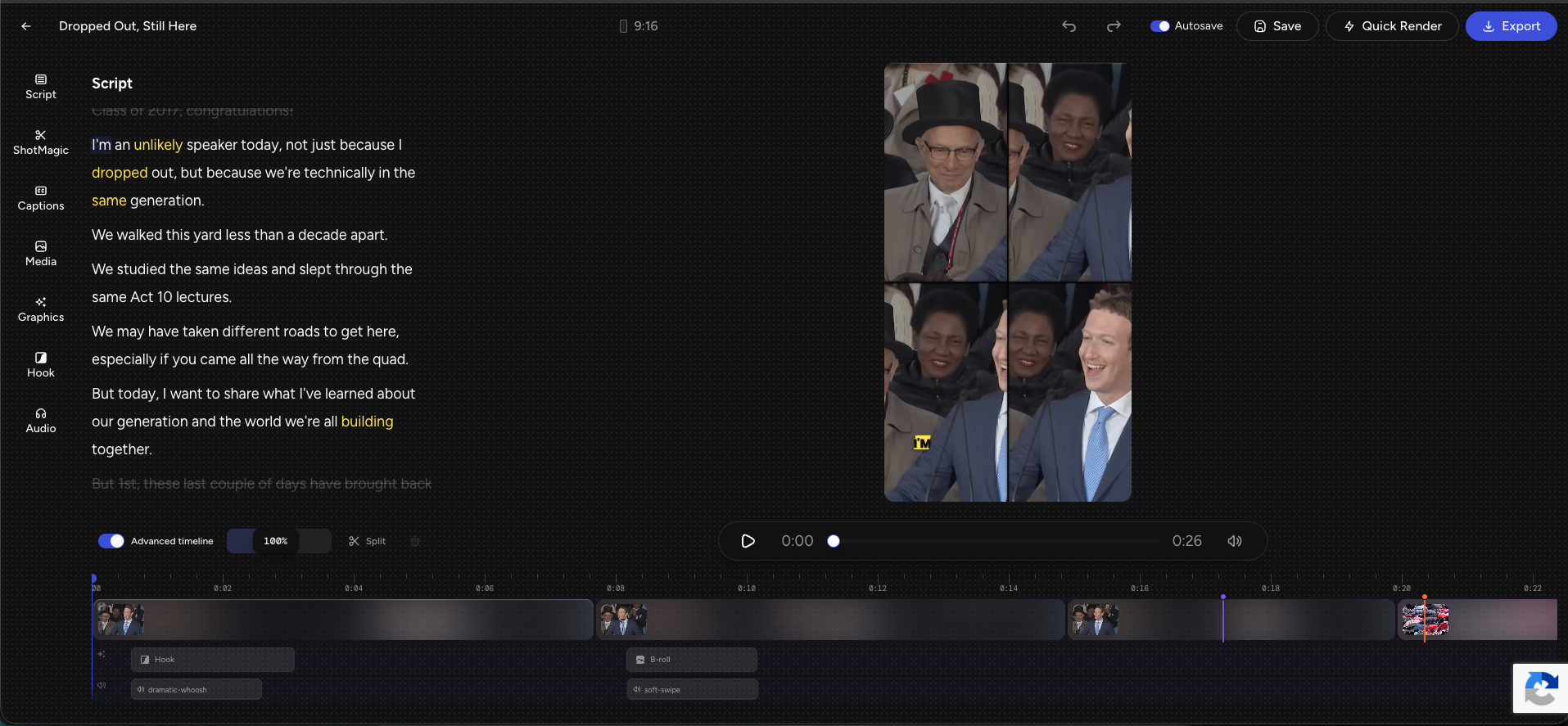Image resolution: width=1568 pixels, height=726 pixels.
Task: Play the video preview
Action: click(x=748, y=541)
